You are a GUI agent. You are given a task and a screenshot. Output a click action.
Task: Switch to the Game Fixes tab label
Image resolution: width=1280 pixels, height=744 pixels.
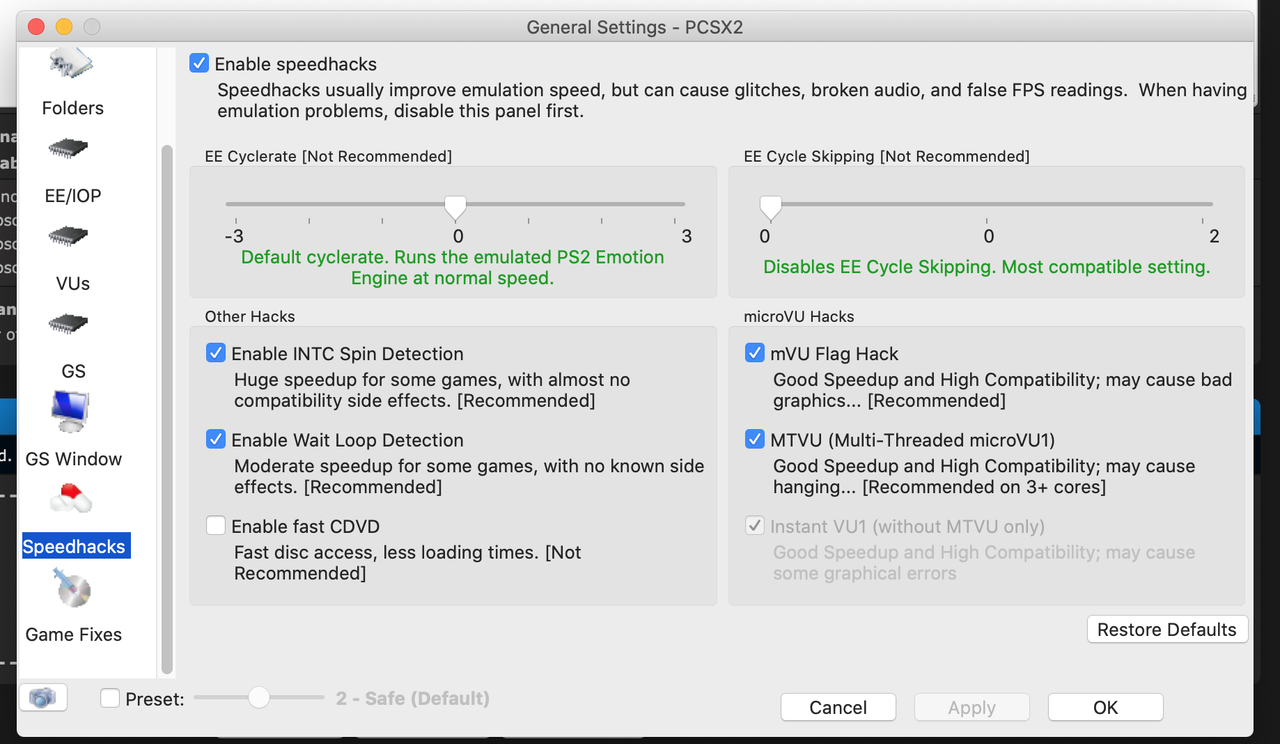[x=74, y=635]
